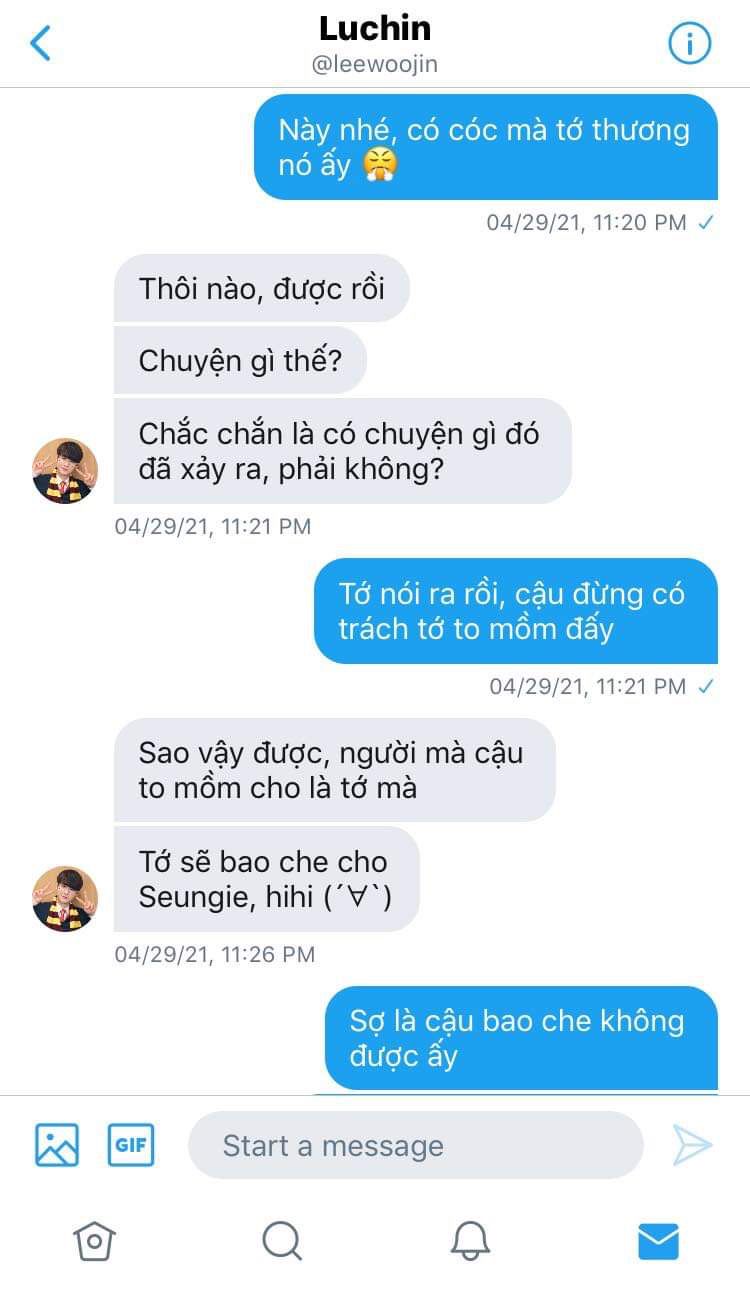750x1293 pixels.
Task: Tap the "Tớ nói ra rồi" sent message
Action: pyautogui.click(x=516, y=611)
